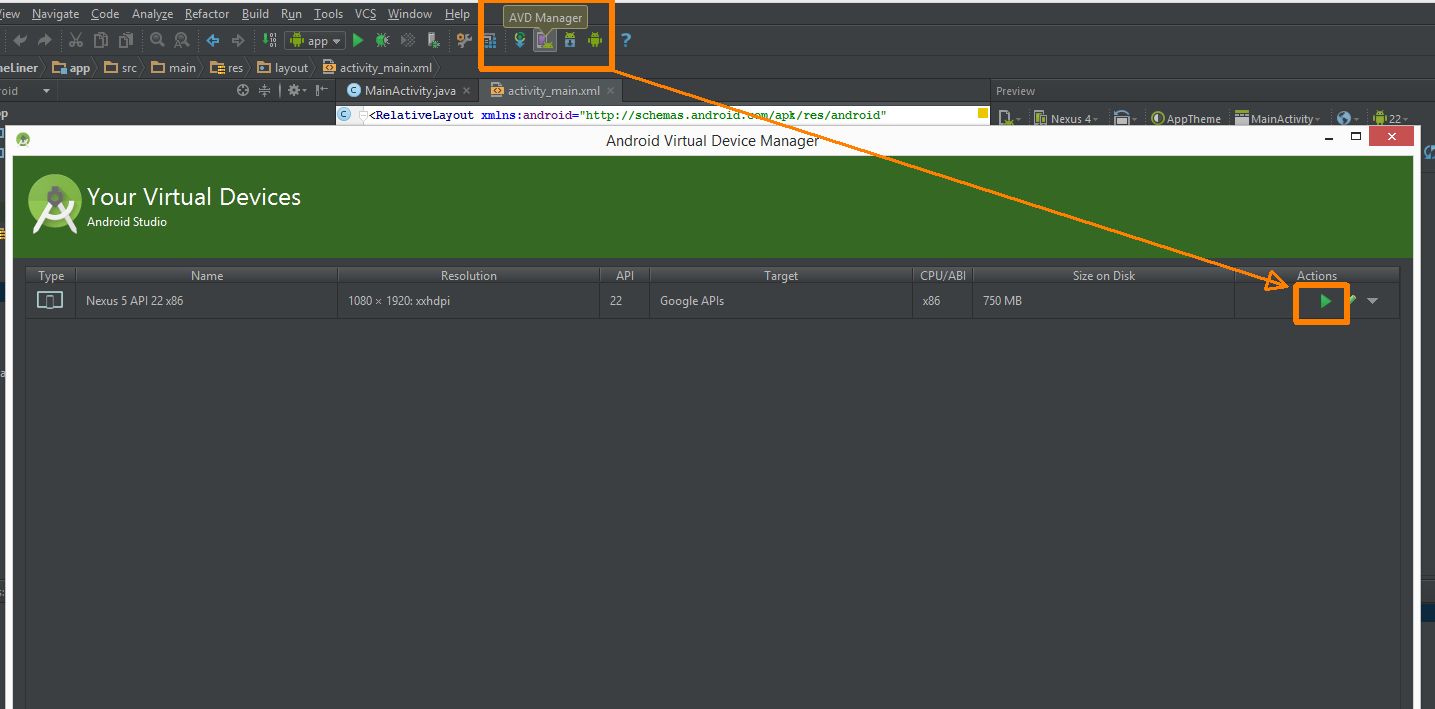Screen dimensions: 1435x709
Task: Click Scroll from Source target icon
Action: 243,90
